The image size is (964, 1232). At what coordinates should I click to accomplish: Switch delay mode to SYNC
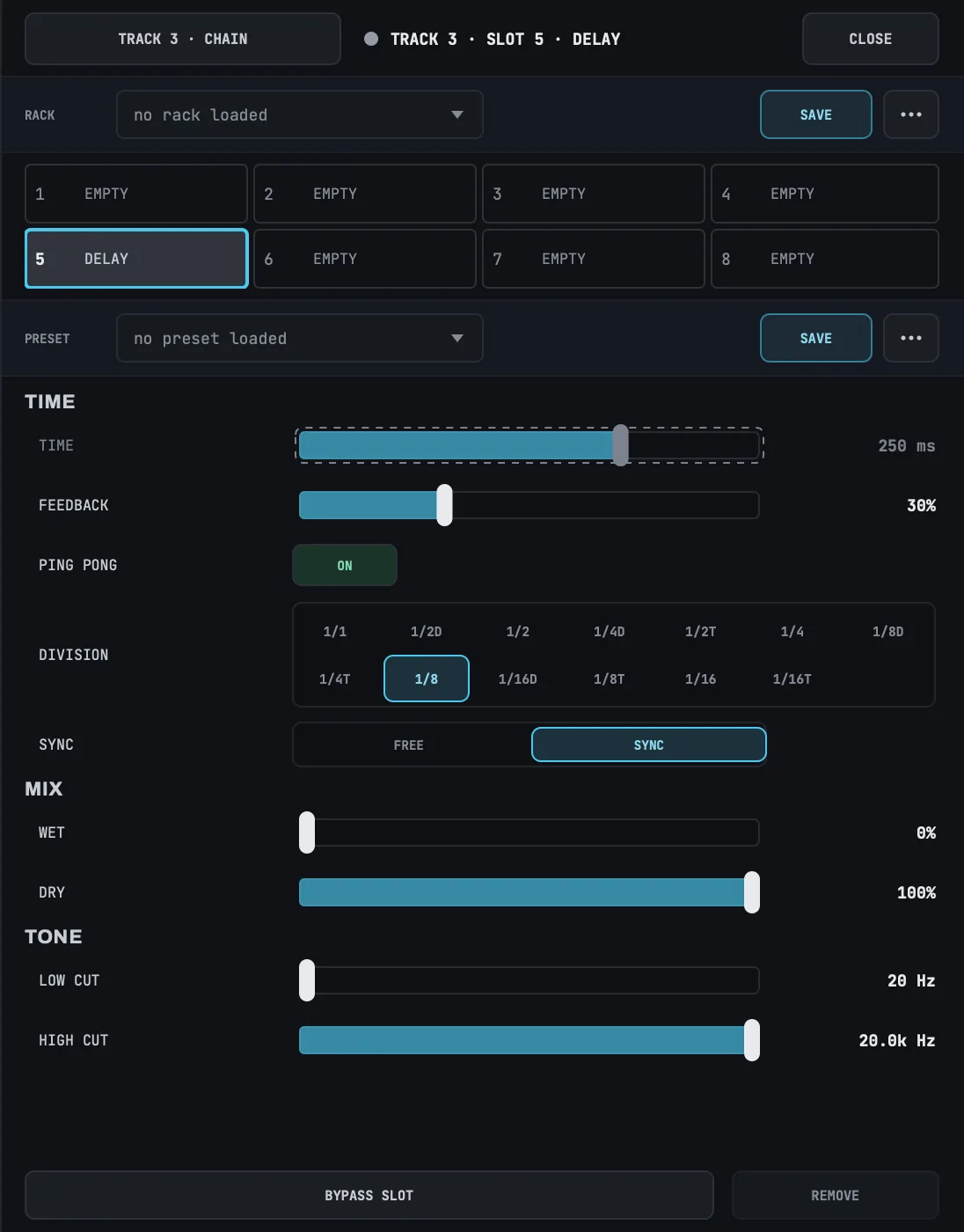[649, 744]
